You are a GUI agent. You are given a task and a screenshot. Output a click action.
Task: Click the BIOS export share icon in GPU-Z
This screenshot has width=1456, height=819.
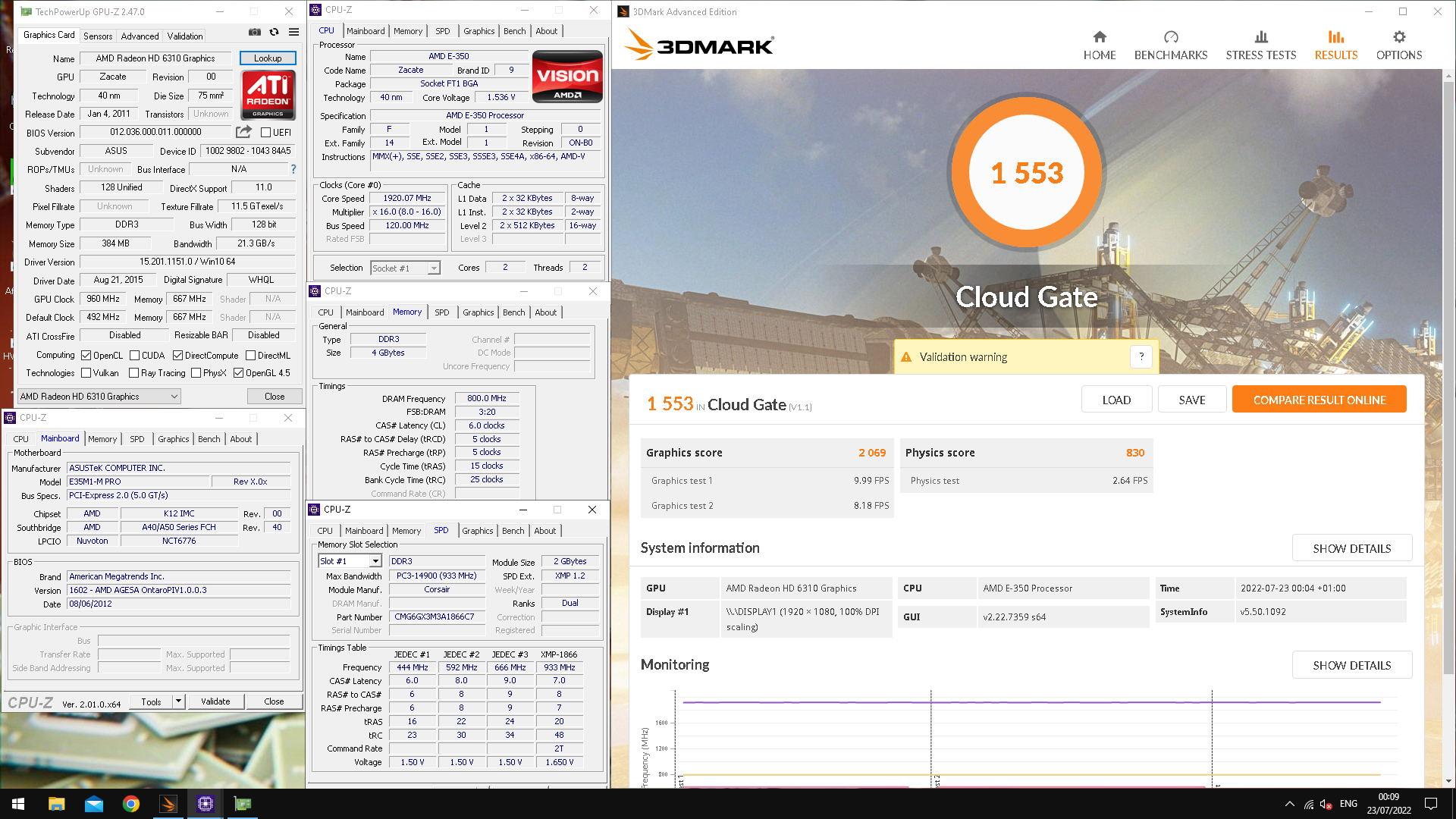[x=243, y=132]
